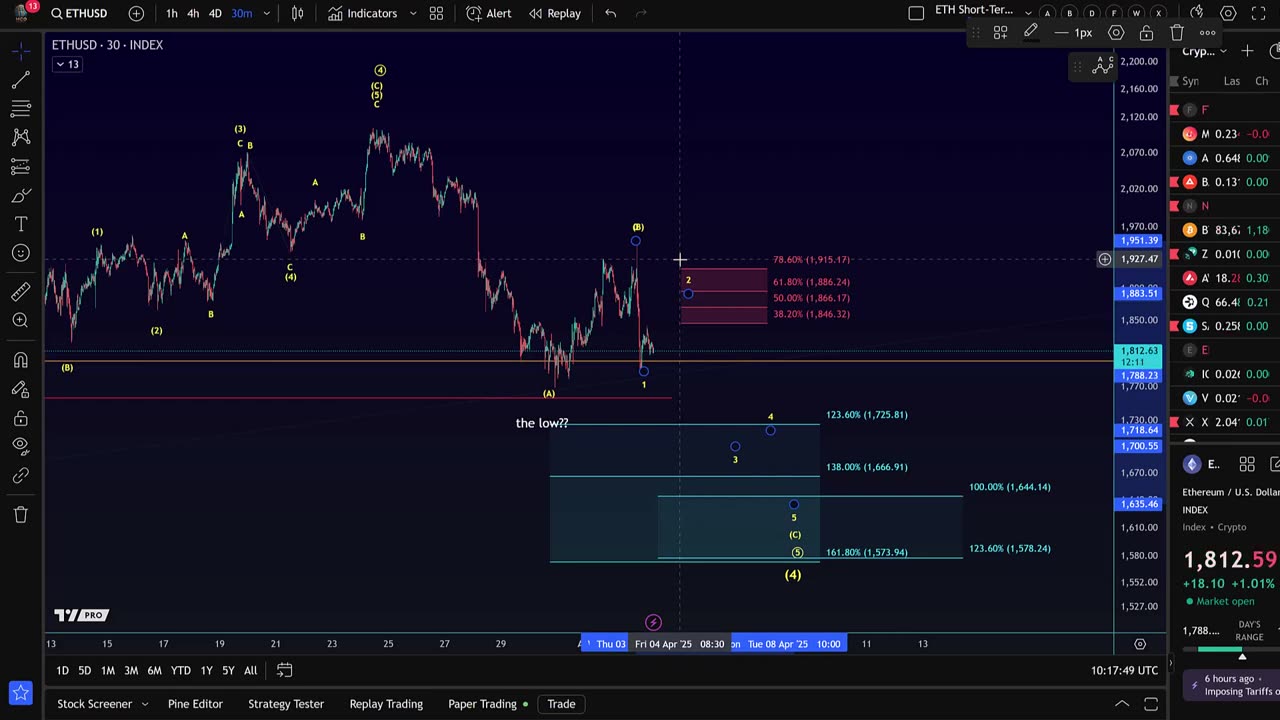
Task: Select the brush drawing tool
Action: coord(20,195)
